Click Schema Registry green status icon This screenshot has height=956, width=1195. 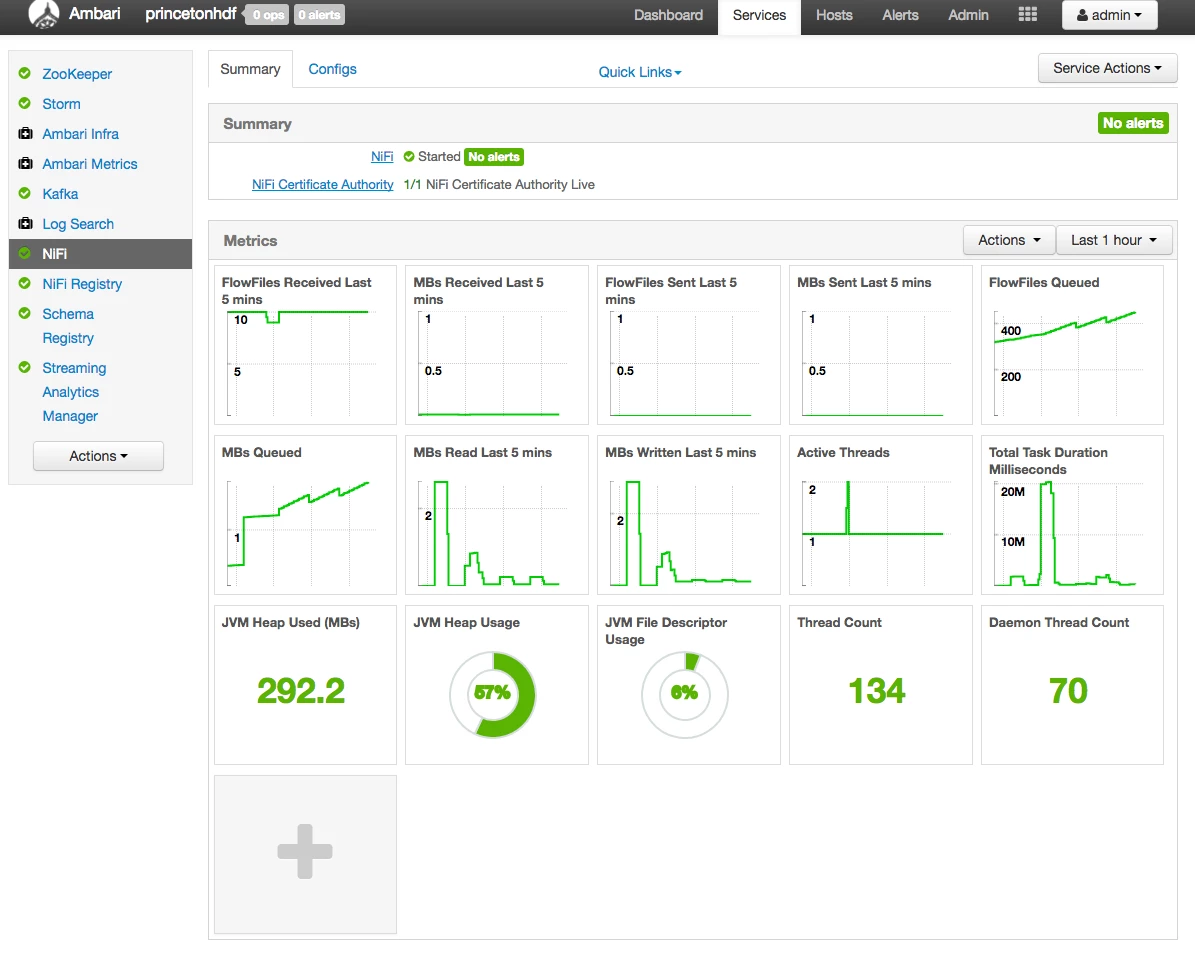[x=24, y=313]
